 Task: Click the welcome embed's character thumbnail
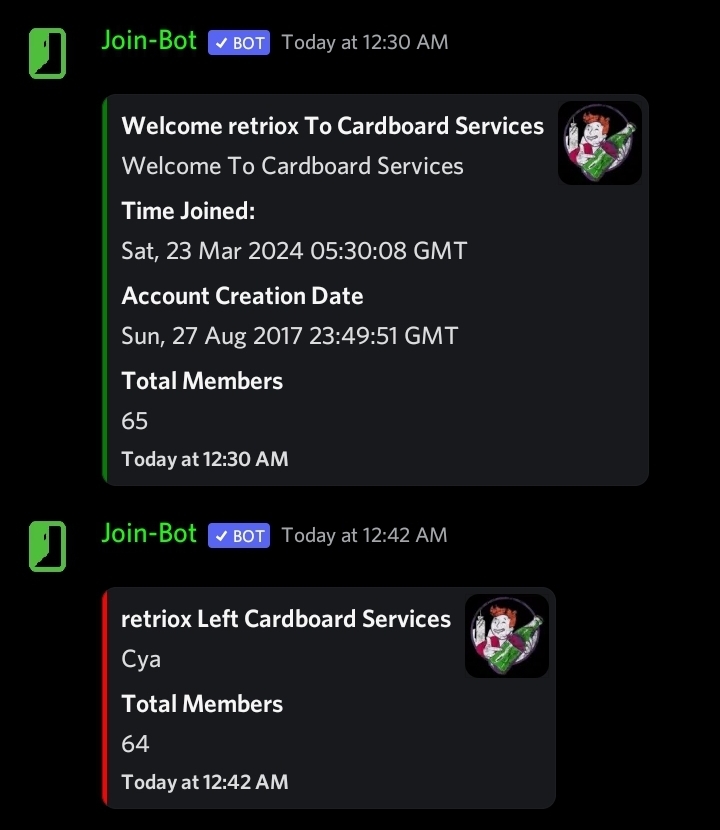pos(599,142)
